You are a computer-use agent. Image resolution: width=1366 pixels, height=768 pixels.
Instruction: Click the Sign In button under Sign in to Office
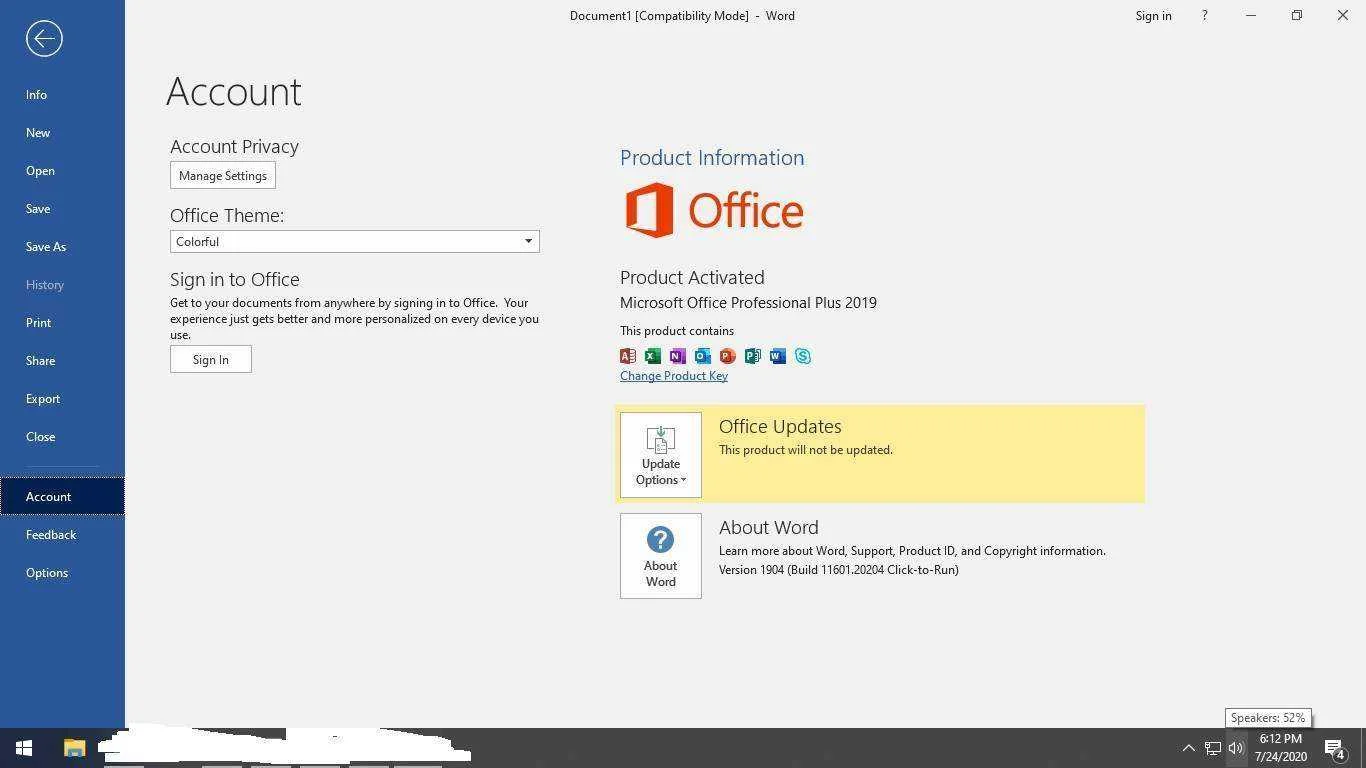coord(211,360)
